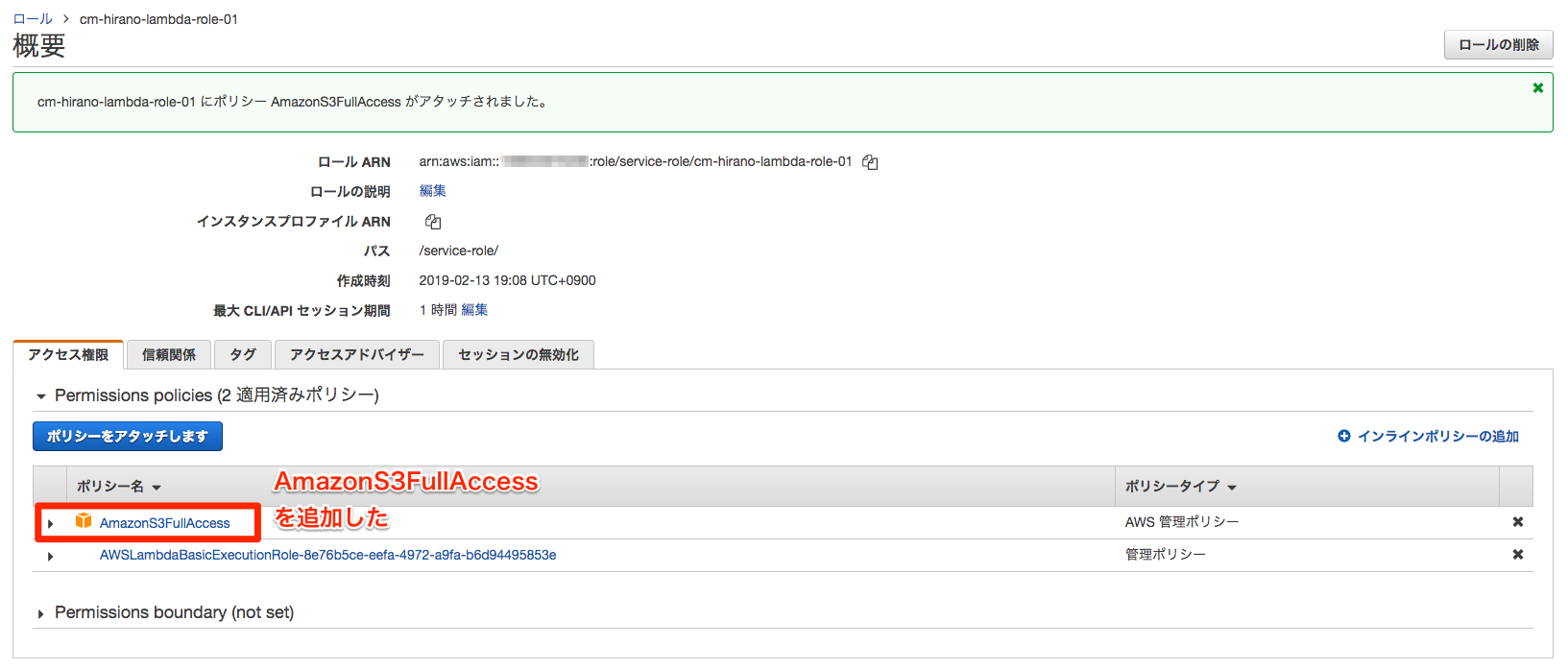Screen dimensions: 1568x669
Task: Select the アクセス権限 tab
Action: (x=68, y=355)
